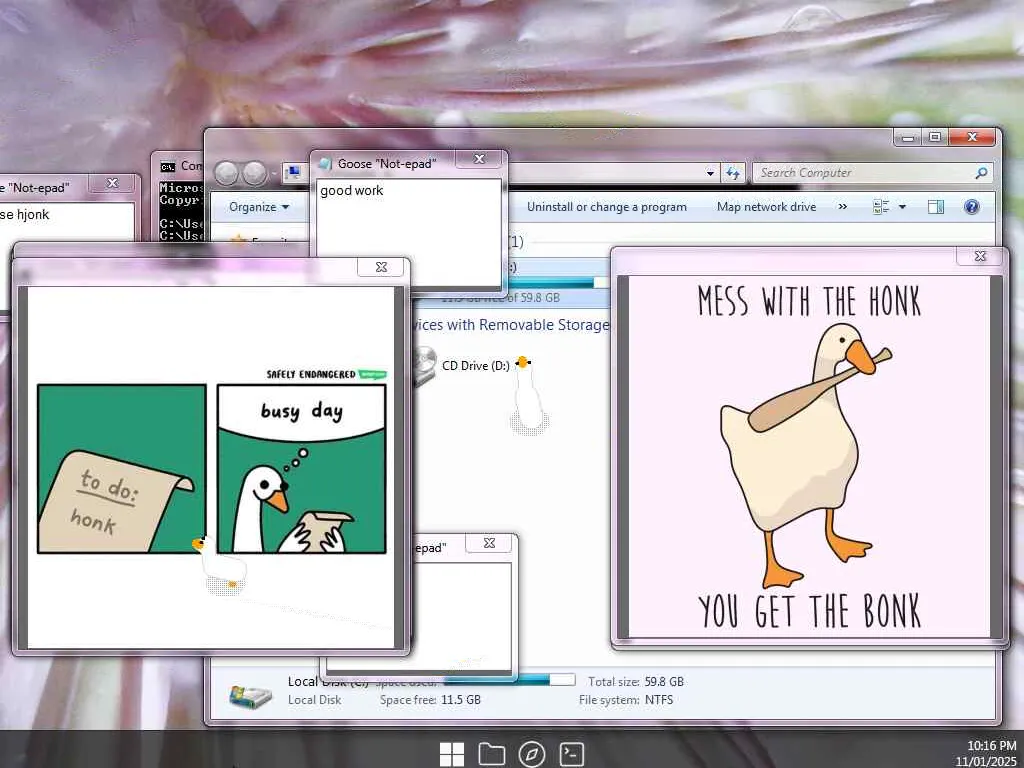Choose Uninstall or change a program

607,207
